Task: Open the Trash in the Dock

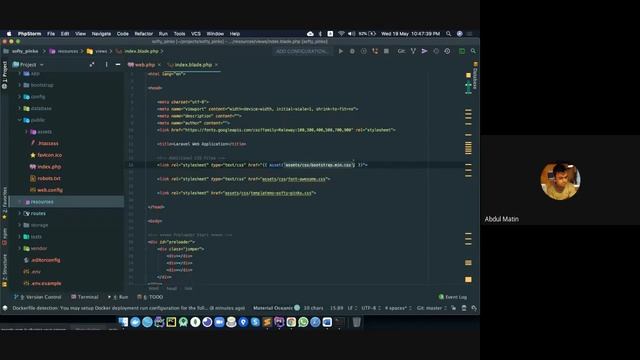Action: tap(356, 322)
